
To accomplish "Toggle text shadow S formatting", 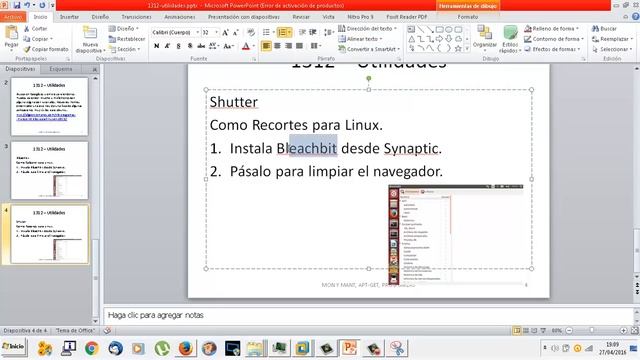I will pos(190,46).
